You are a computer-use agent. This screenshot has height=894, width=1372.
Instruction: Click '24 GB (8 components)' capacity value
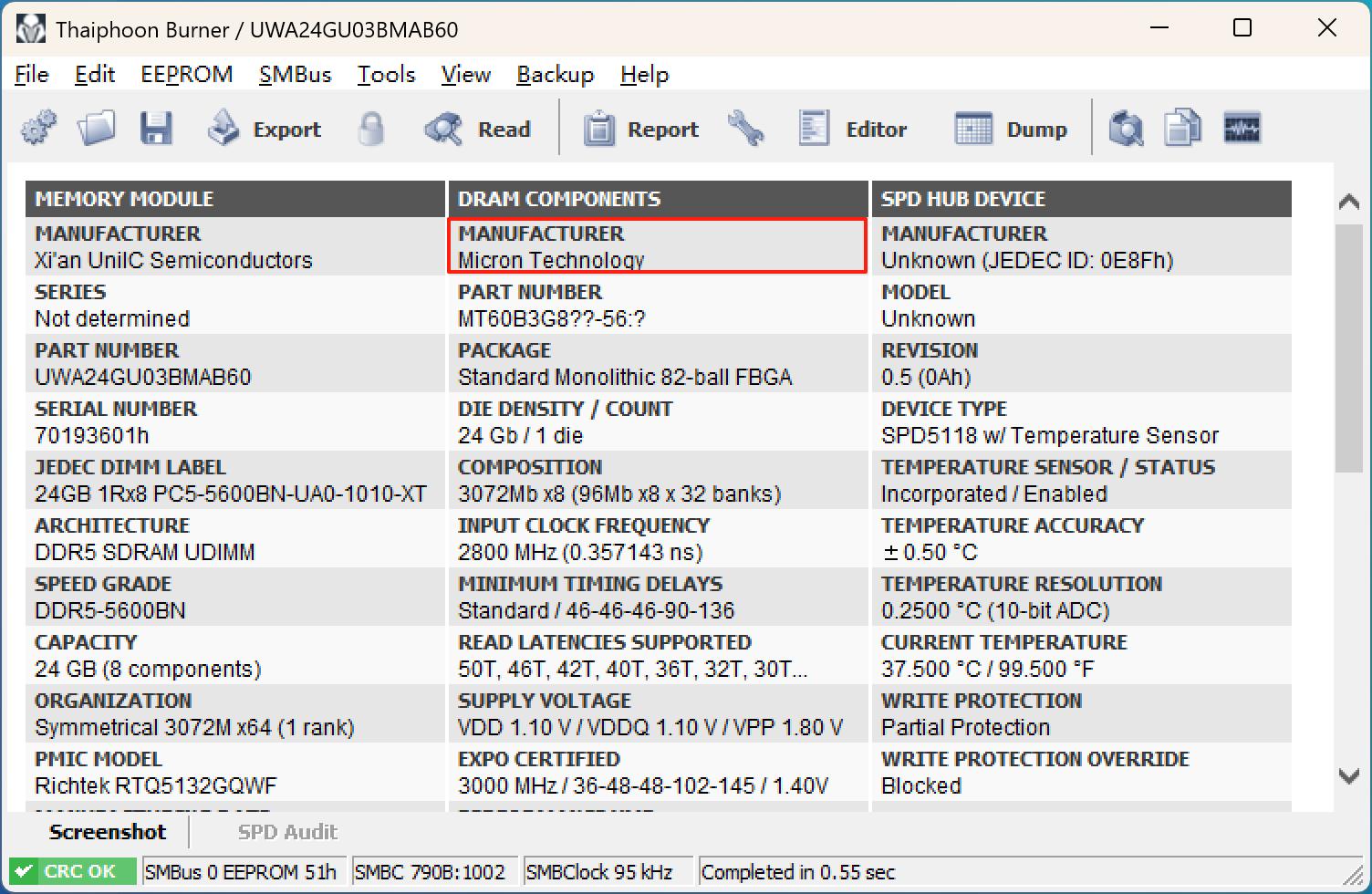click(148, 670)
